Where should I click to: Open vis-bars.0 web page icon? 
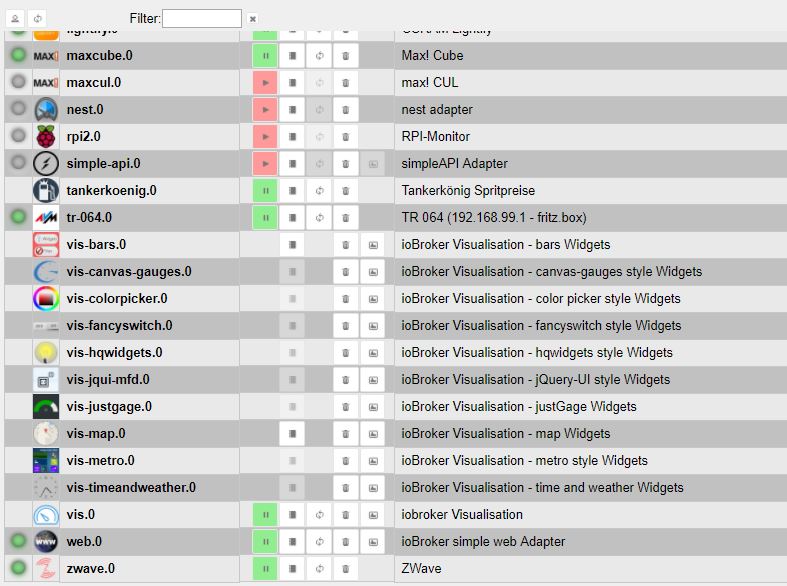373,245
